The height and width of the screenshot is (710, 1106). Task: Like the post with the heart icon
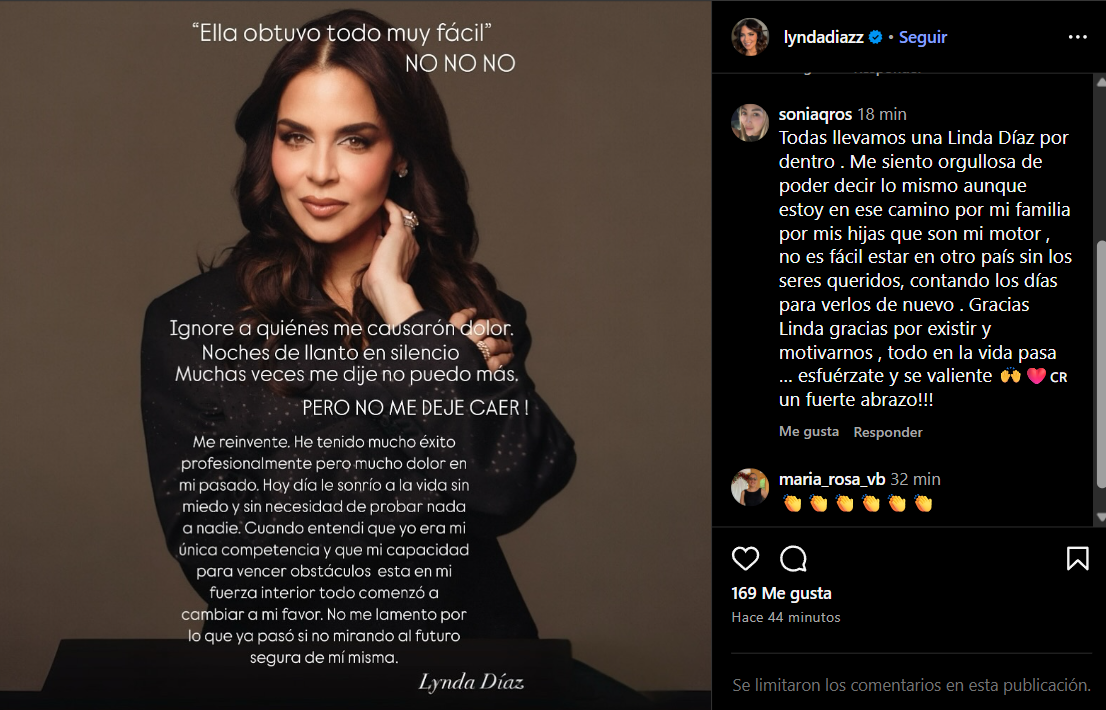pyautogui.click(x=745, y=558)
